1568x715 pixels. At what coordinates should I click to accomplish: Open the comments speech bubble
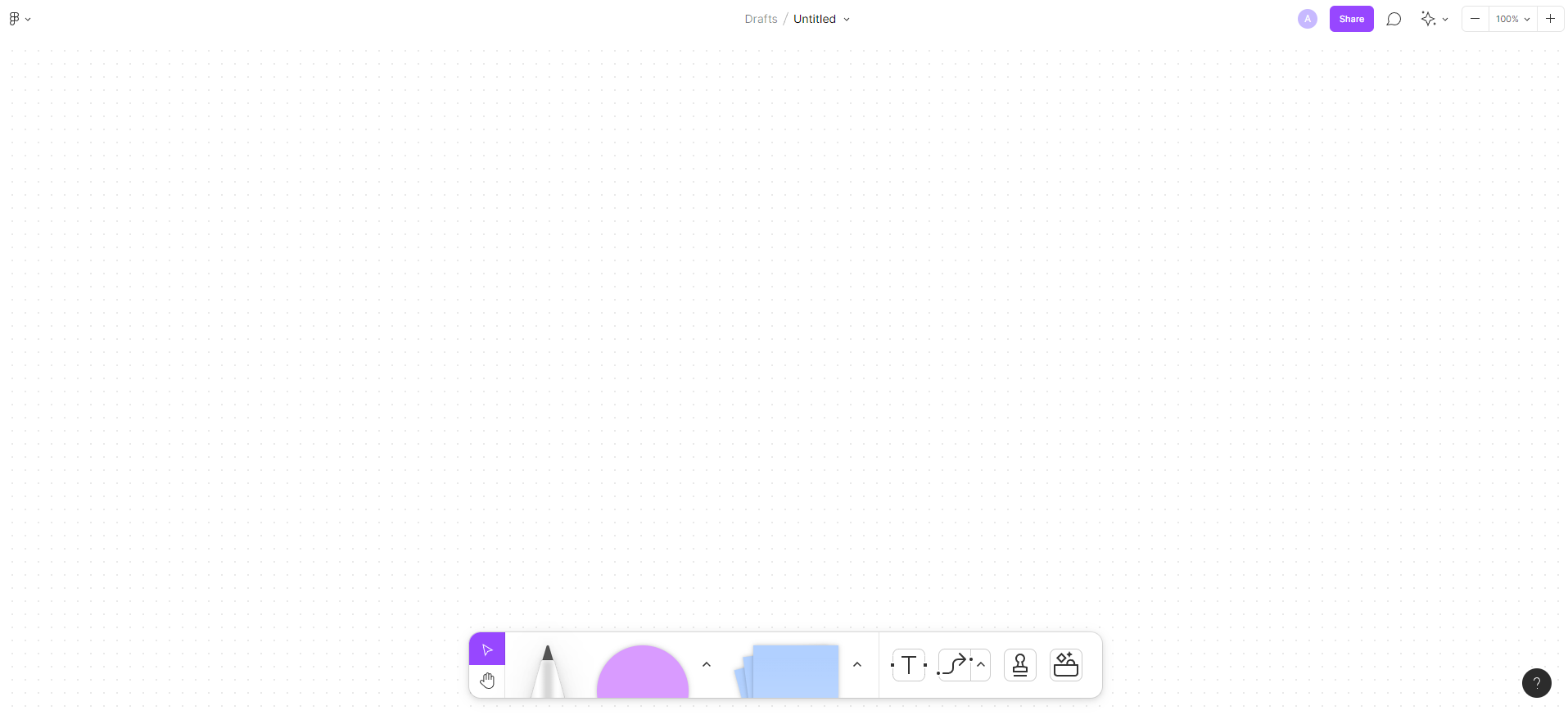click(1394, 19)
